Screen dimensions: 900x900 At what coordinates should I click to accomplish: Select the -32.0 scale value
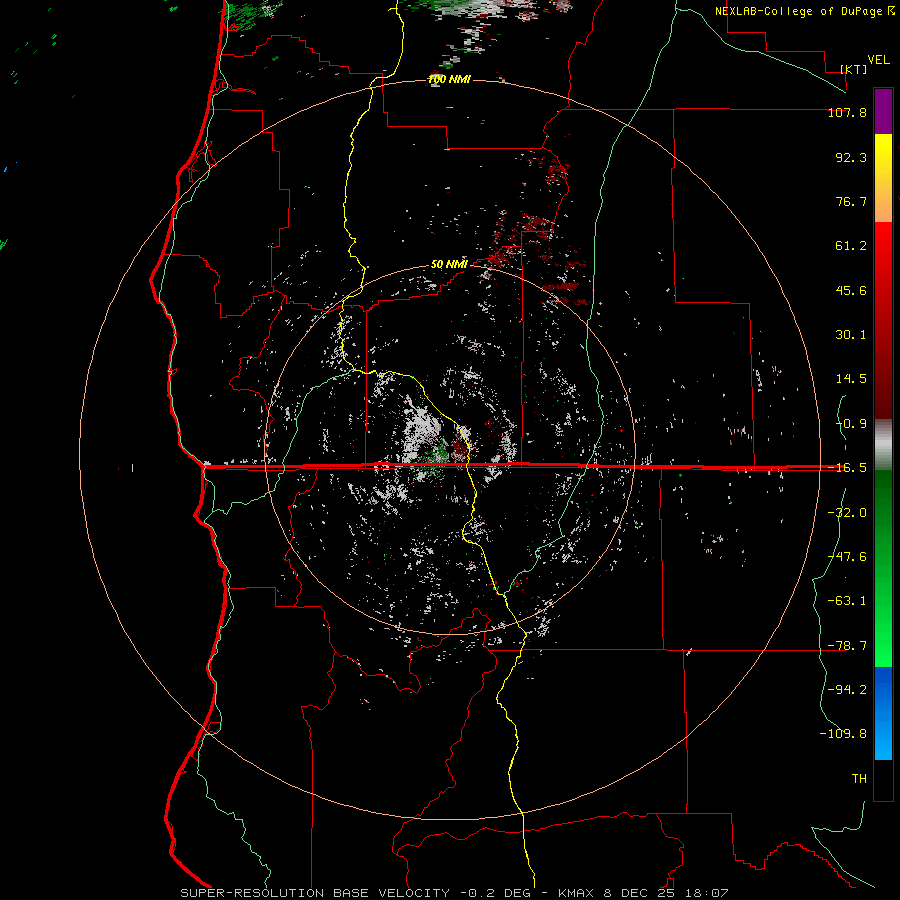[847, 512]
